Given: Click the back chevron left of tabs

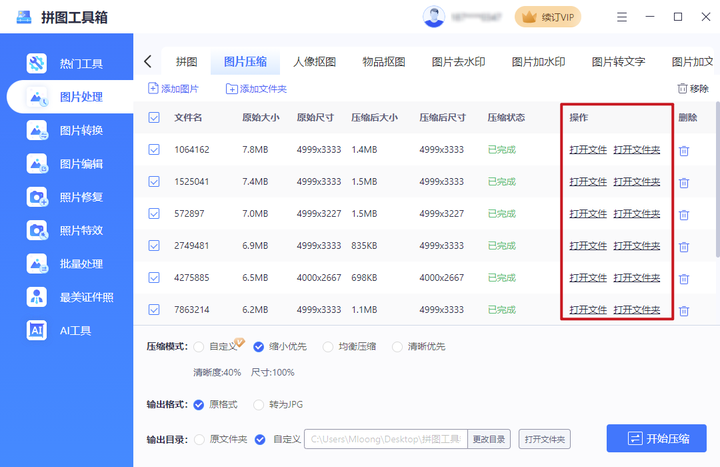Looking at the screenshot, I should (x=147, y=62).
